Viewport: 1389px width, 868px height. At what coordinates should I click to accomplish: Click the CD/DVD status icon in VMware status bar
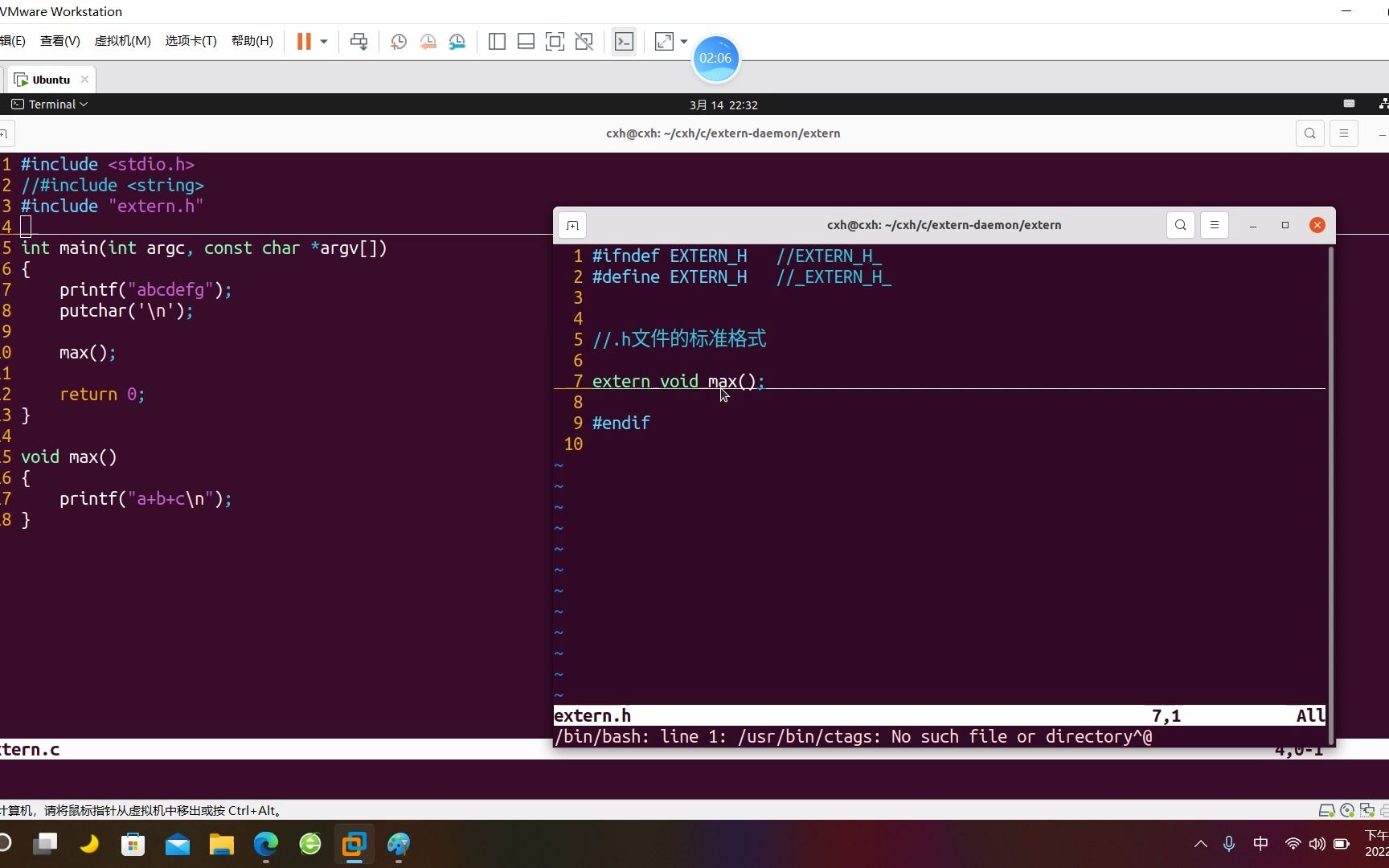[x=1347, y=810]
